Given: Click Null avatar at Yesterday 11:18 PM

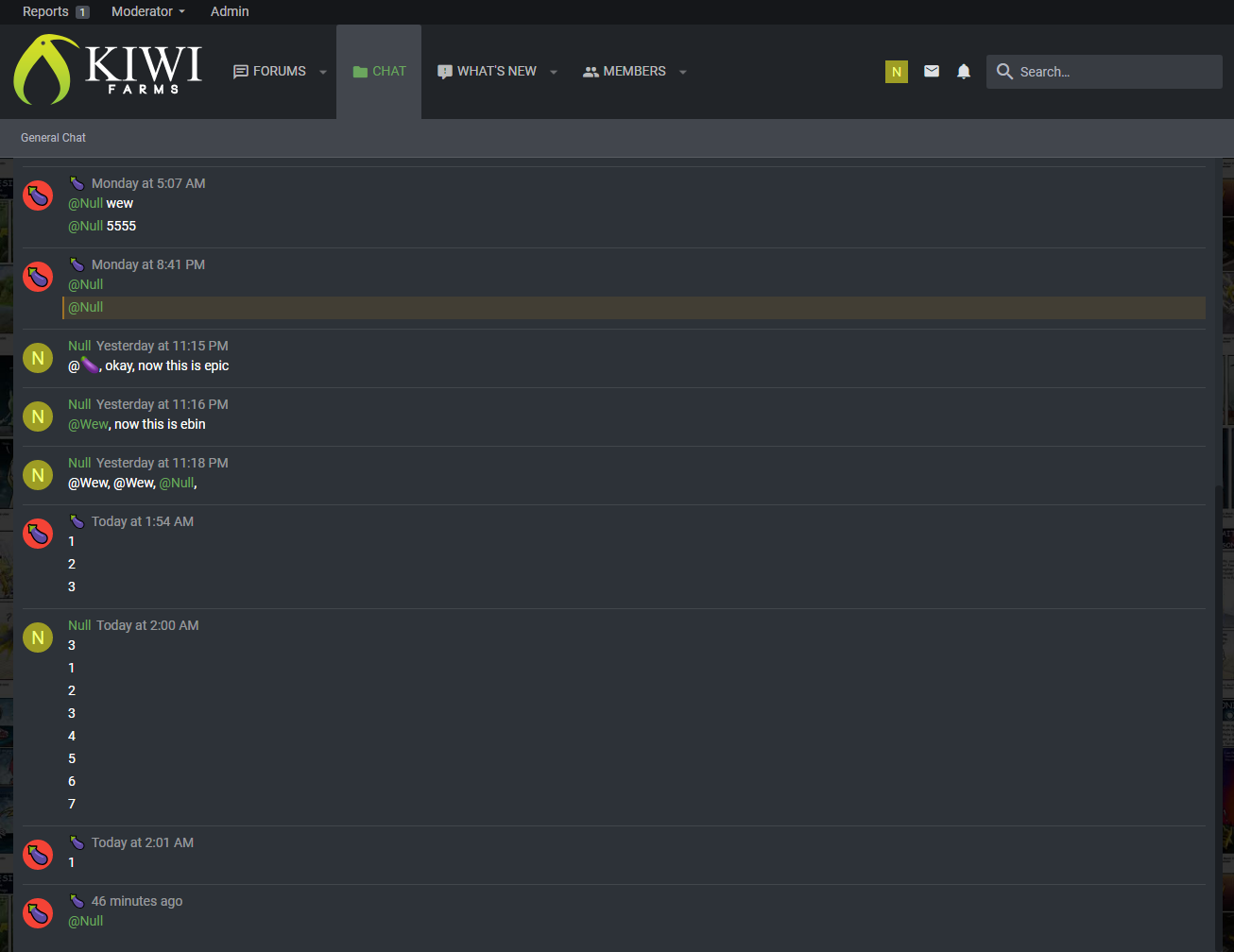Looking at the screenshot, I should tap(38, 475).
